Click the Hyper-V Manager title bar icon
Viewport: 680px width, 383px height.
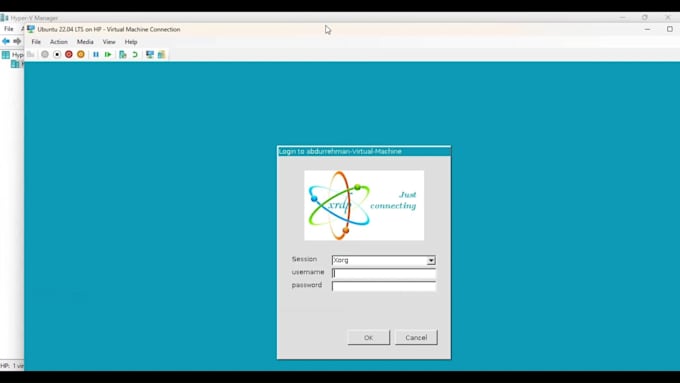click(4, 18)
